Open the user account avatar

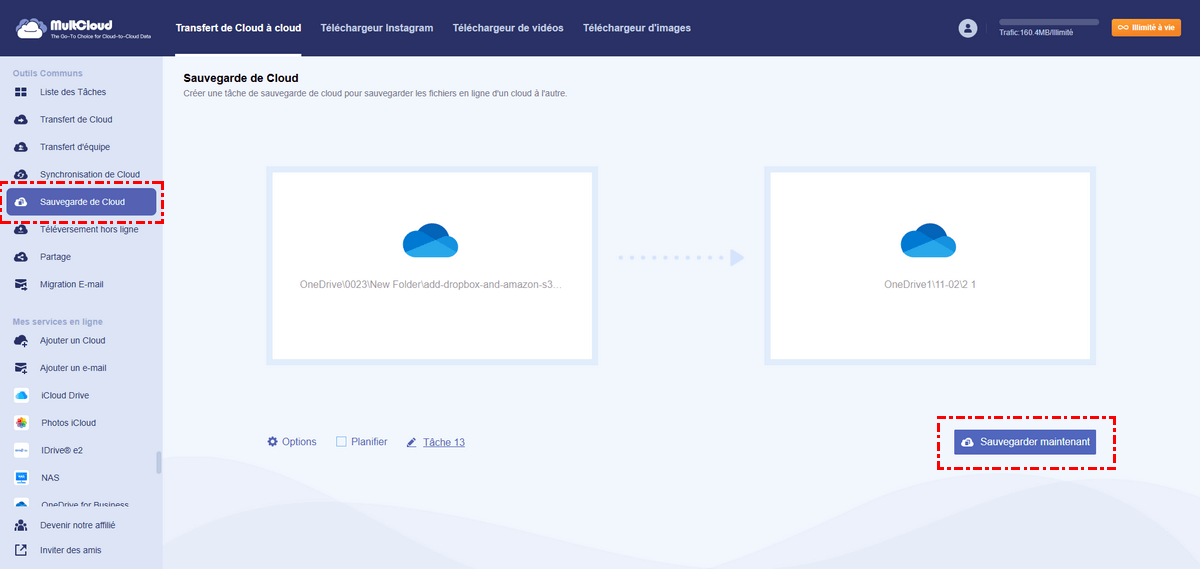[967, 28]
